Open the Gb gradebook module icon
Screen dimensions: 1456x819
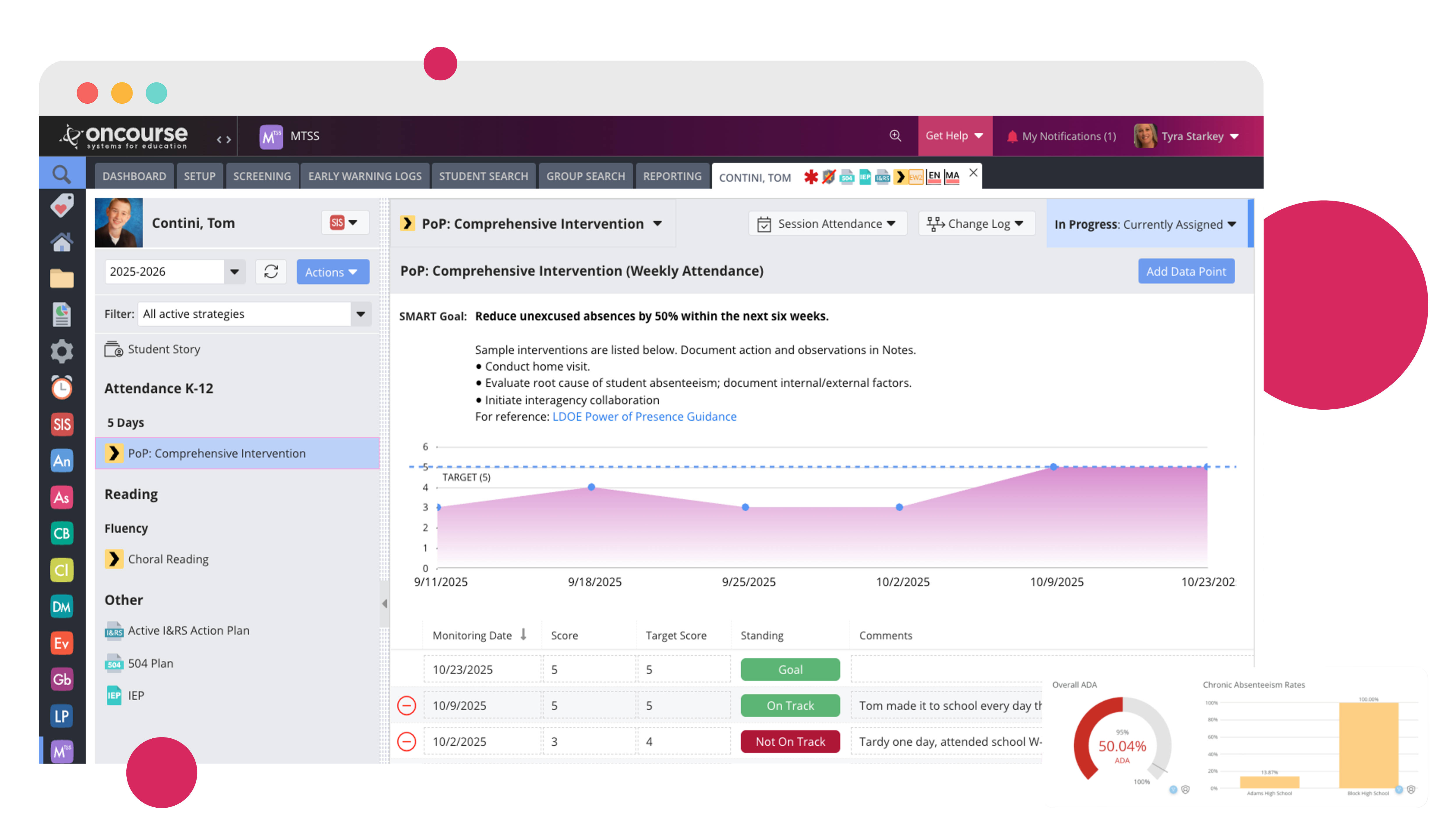coord(62,679)
